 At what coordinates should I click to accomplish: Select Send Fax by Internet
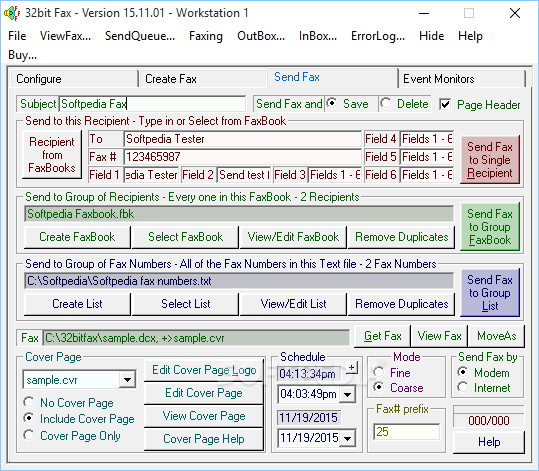tap(484, 388)
